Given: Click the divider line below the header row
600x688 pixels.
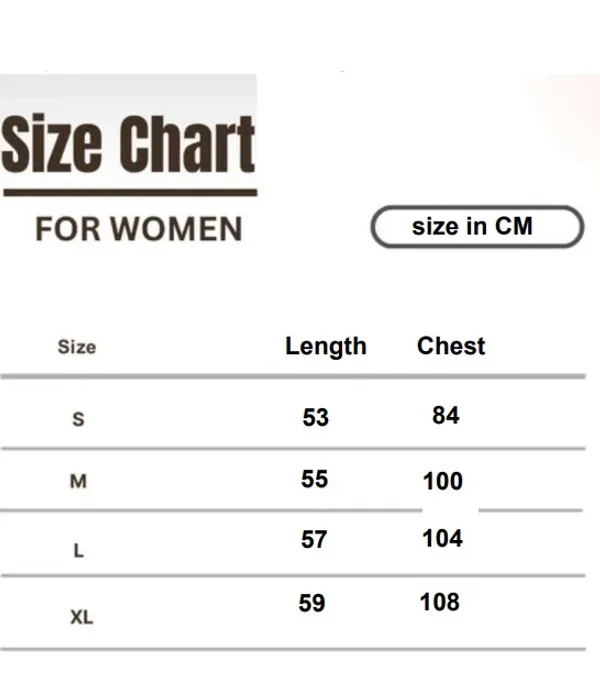Looking at the screenshot, I should (x=292, y=376).
